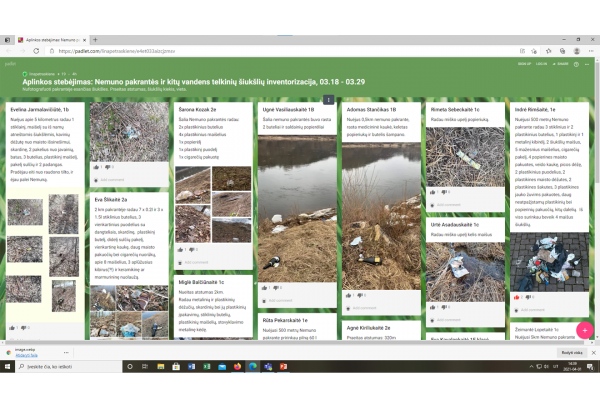Open a new browser tab
The width and height of the screenshot is (600, 400).
(95, 40)
